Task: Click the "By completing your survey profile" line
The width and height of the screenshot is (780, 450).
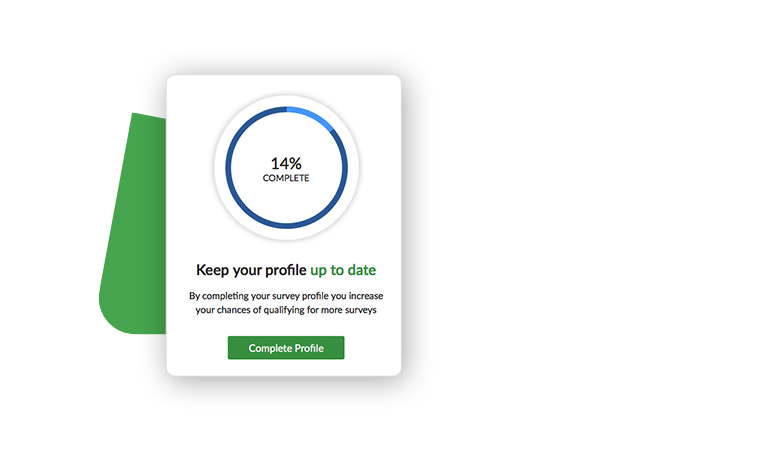Action: [x=286, y=295]
